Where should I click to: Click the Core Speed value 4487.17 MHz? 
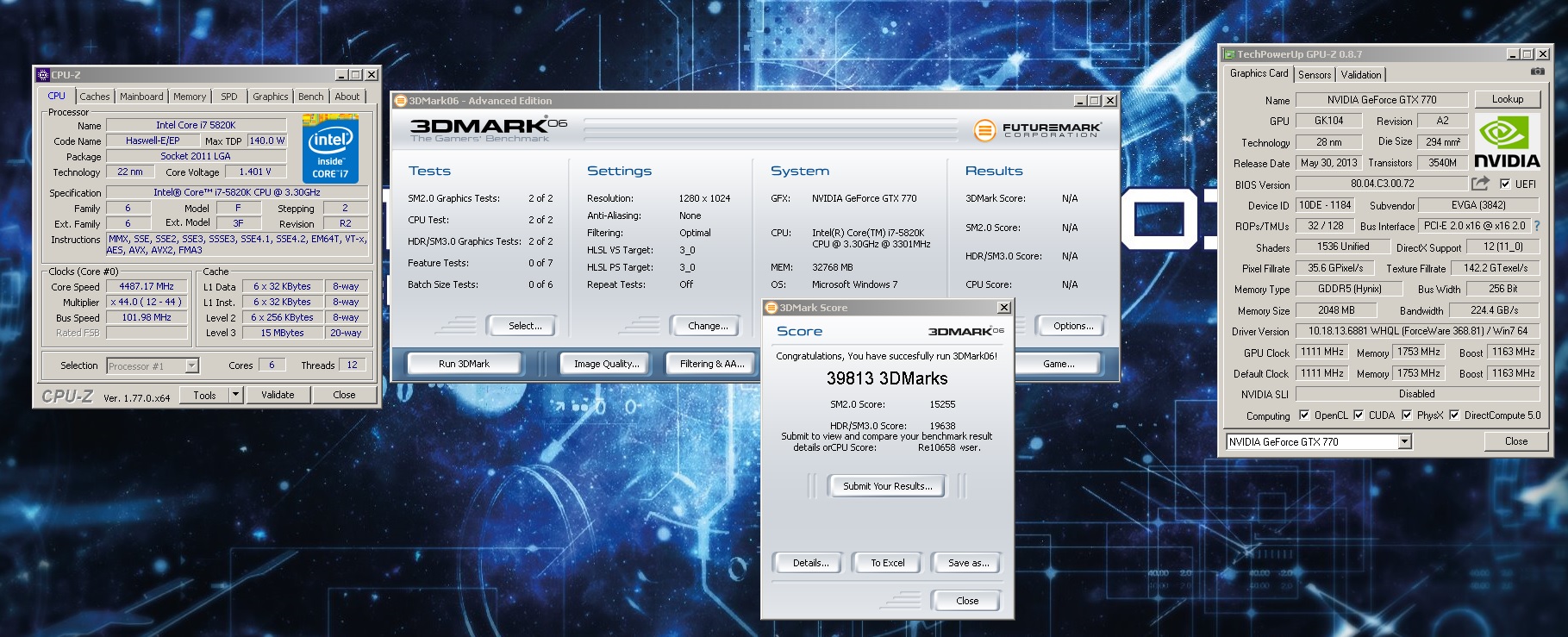pos(147,286)
